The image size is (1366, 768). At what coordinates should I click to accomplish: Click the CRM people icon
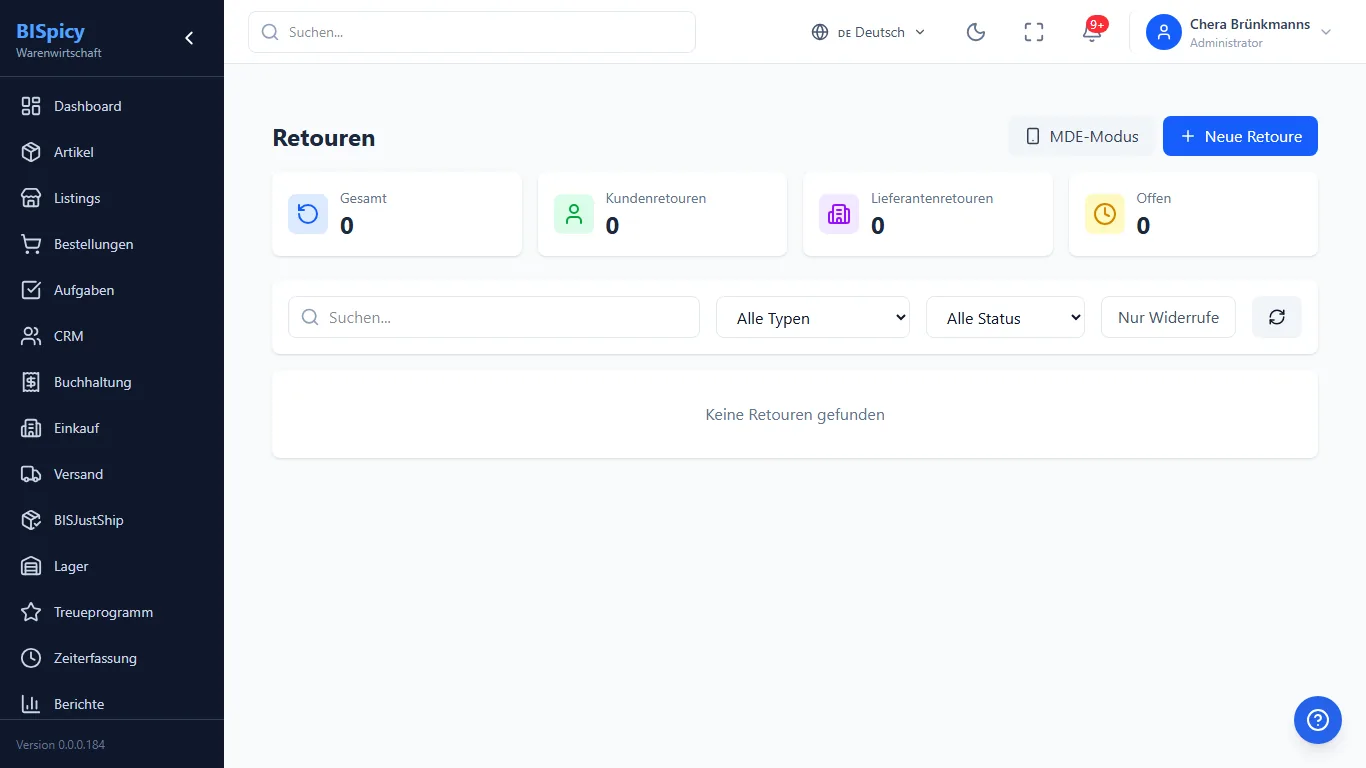pos(31,336)
